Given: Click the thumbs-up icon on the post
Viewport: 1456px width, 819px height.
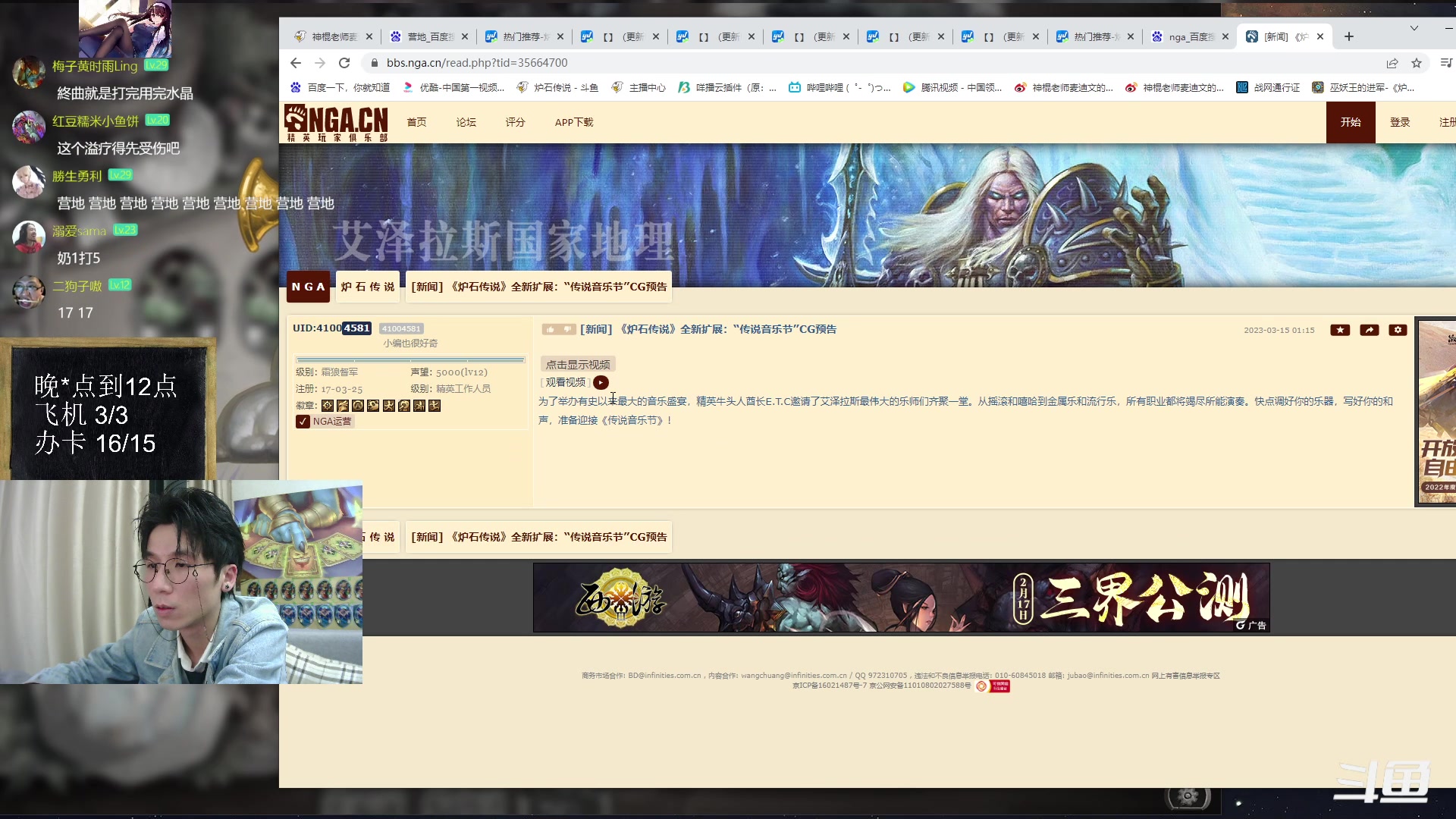Looking at the screenshot, I should click(551, 329).
